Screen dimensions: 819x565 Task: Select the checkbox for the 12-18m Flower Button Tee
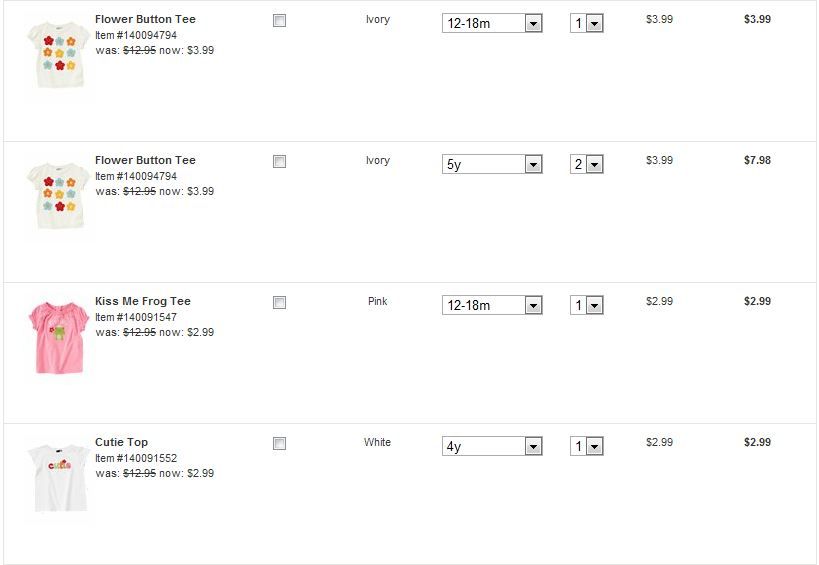pos(280,20)
